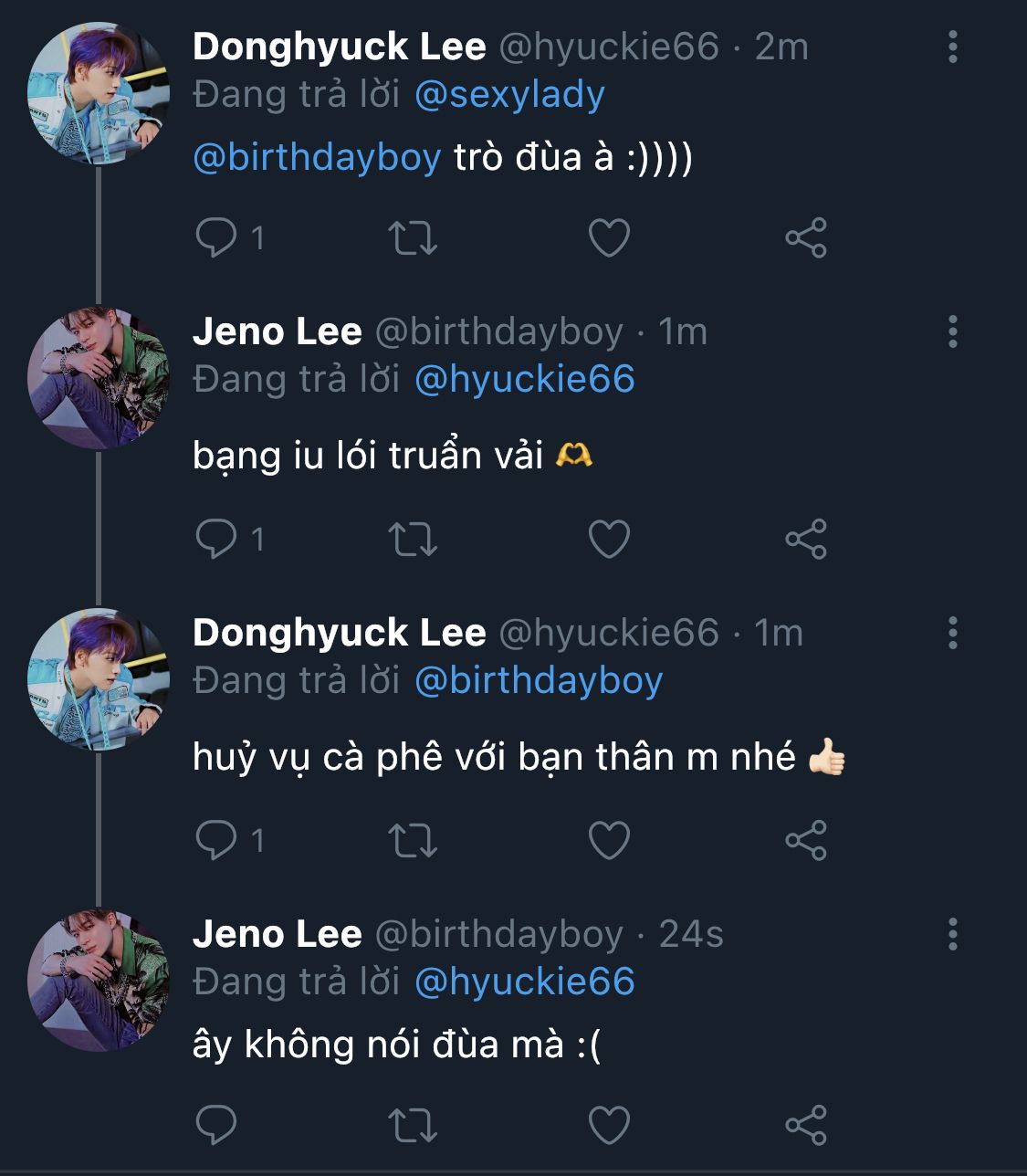This screenshot has width=1027, height=1176.
Task: Share Donghyuck's "trò đùa à" tweet
Action: coord(805,237)
